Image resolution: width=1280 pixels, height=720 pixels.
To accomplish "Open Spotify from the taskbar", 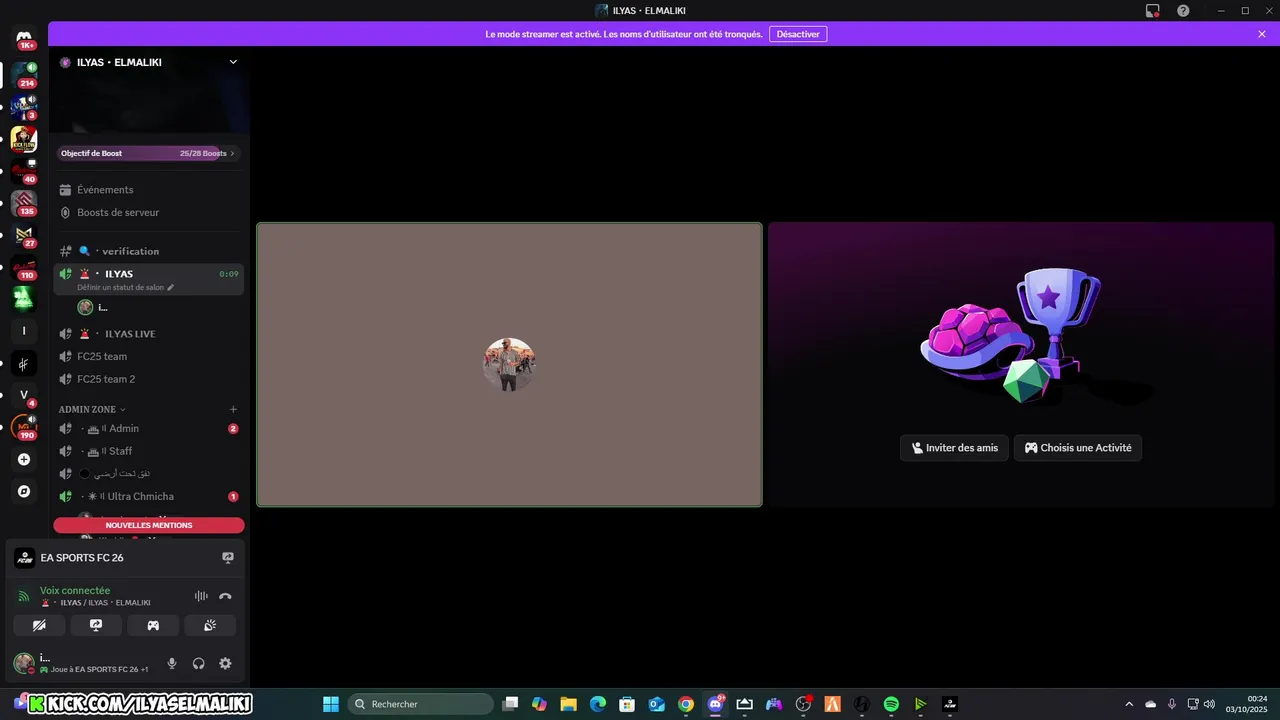I will [x=891, y=704].
